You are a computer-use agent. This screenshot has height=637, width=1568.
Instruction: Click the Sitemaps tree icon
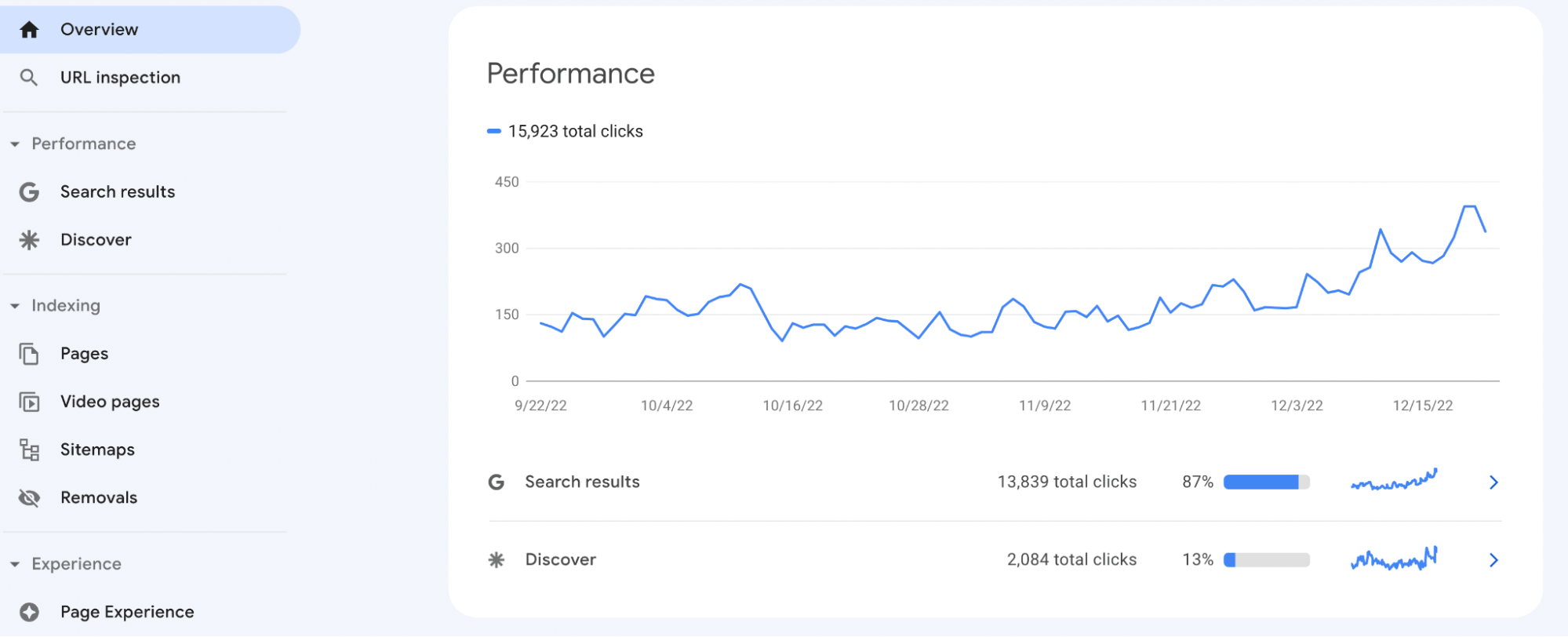(x=29, y=450)
